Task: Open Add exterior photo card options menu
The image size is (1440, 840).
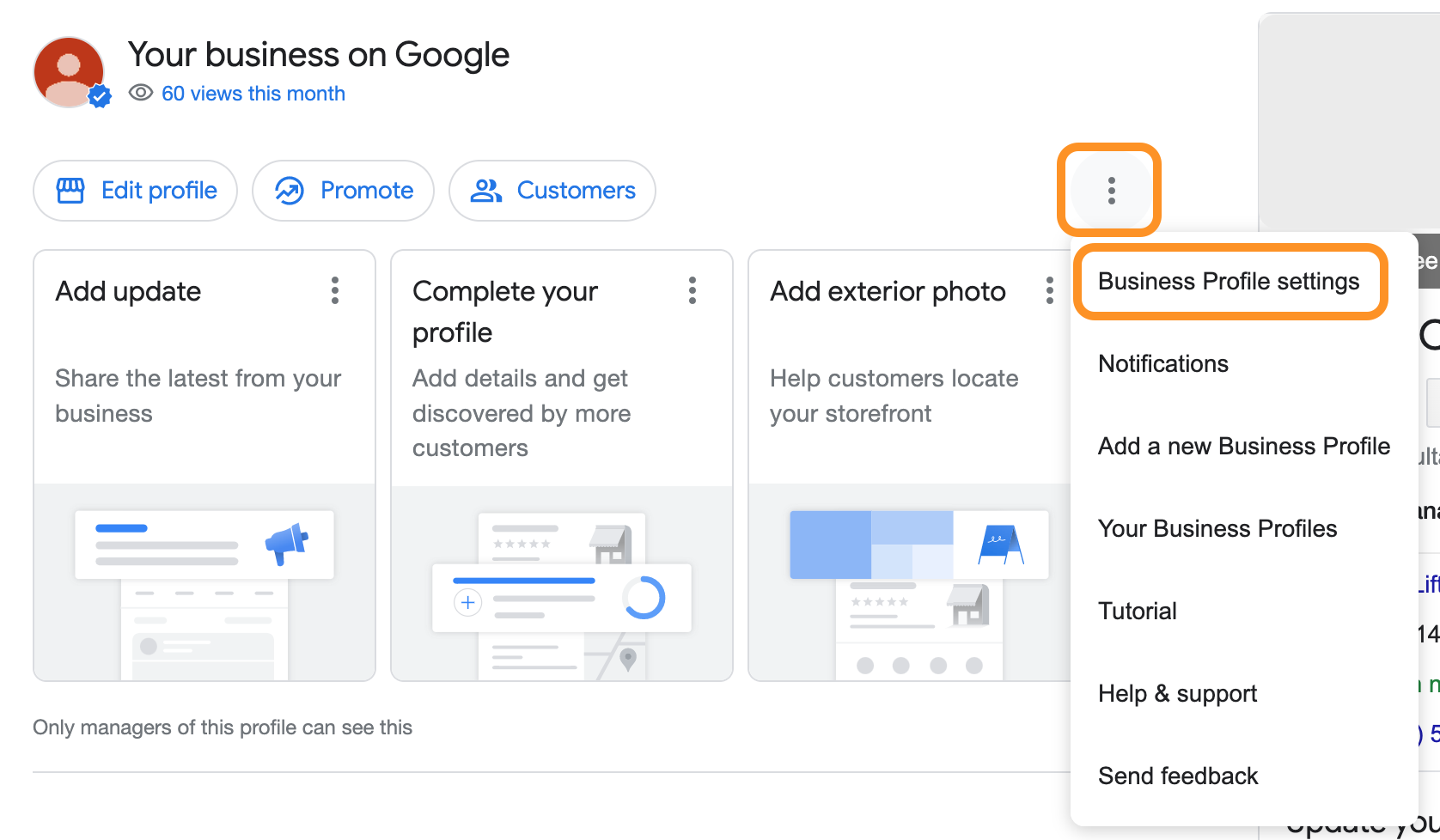Action: pyautogui.click(x=1050, y=290)
